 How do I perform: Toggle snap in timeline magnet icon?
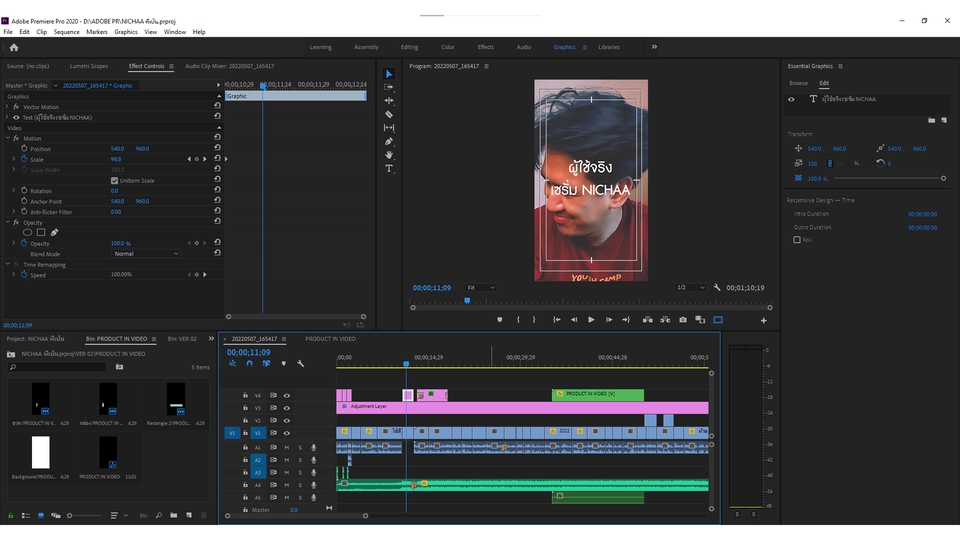point(249,364)
